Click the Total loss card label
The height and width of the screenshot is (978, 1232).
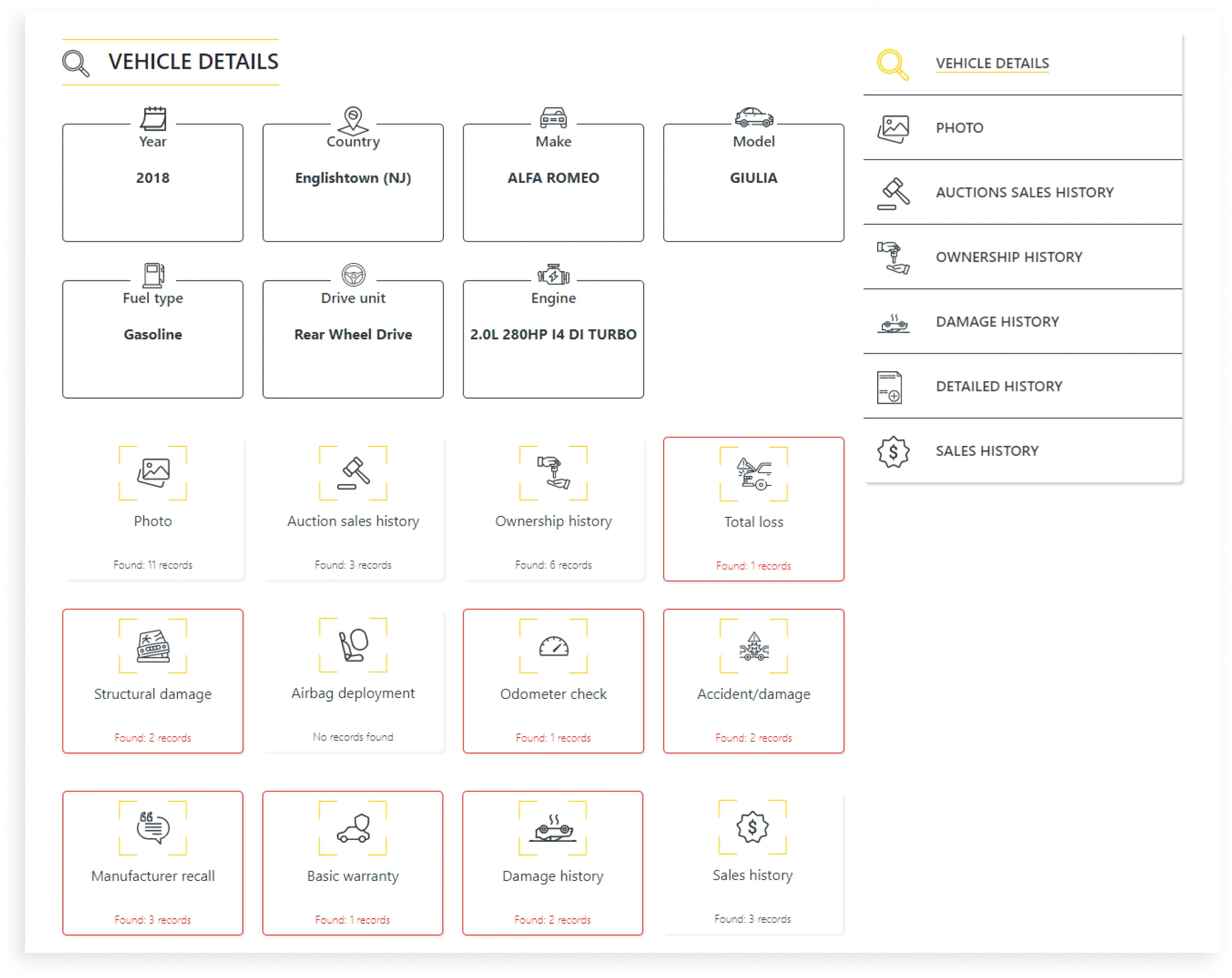754,522
